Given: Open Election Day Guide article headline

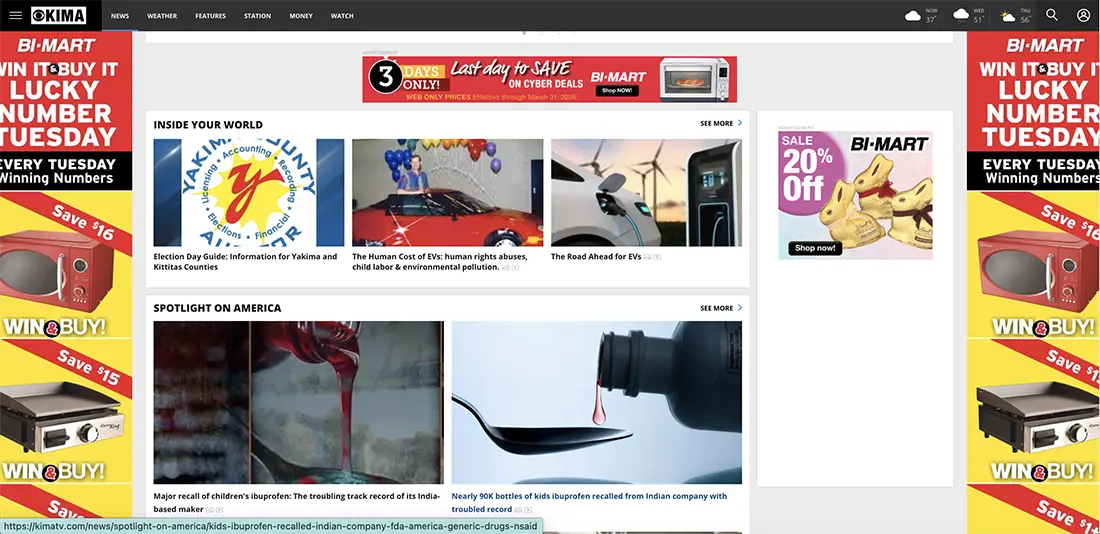Looking at the screenshot, I should [246, 262].
